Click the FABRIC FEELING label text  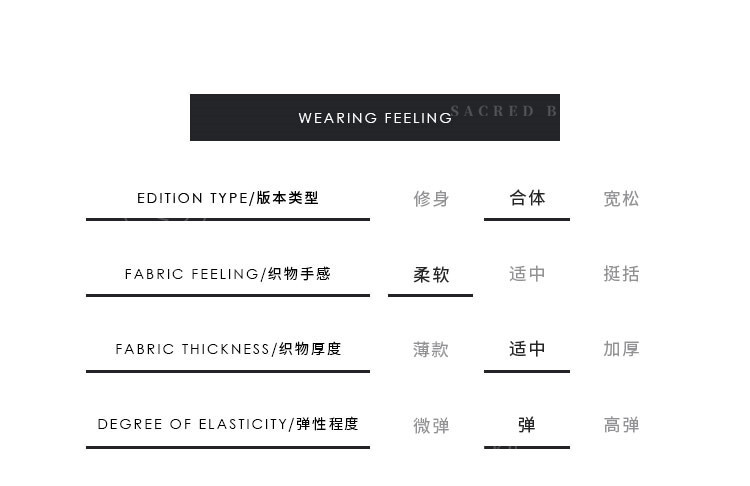pyautogui.click(x=190, y=274)
